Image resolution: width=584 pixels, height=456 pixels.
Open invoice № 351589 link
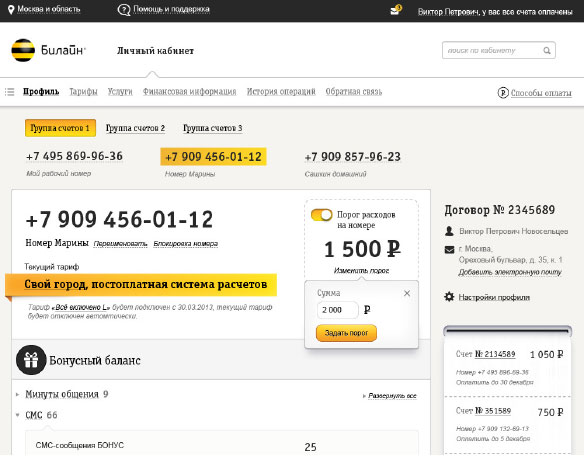[493, 411]
